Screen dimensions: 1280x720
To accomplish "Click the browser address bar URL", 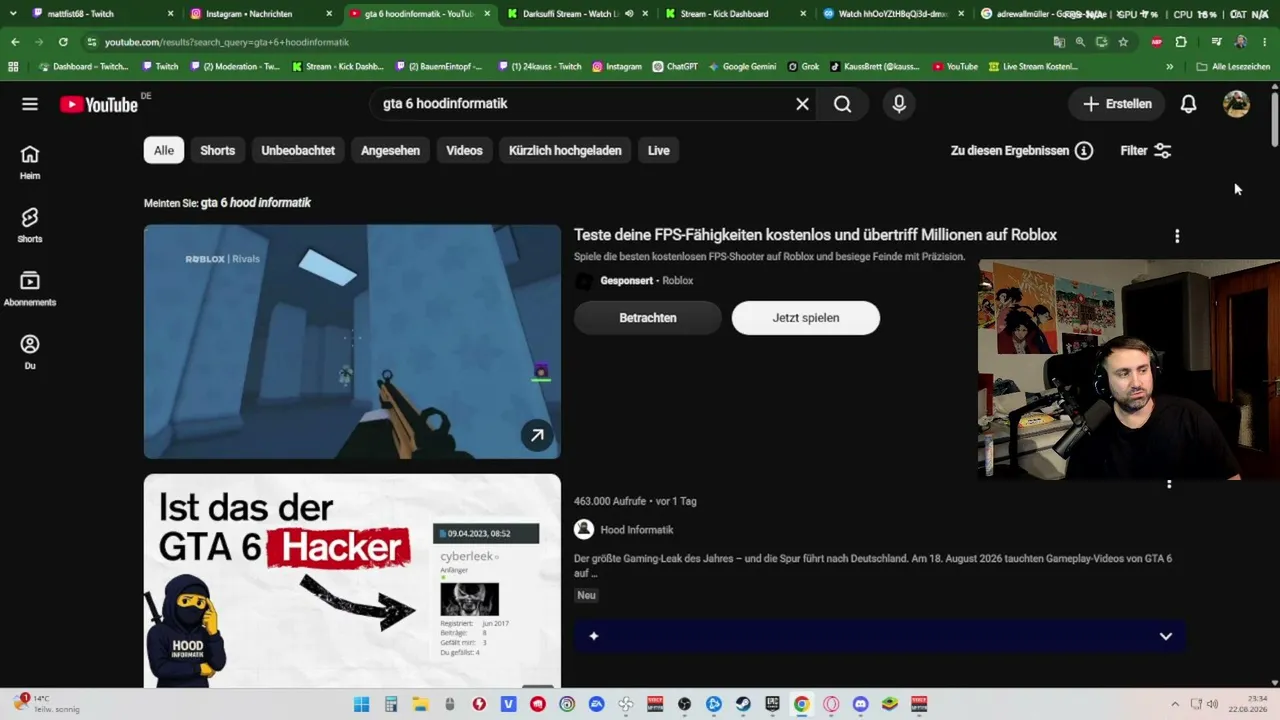I will pos(227,43).
